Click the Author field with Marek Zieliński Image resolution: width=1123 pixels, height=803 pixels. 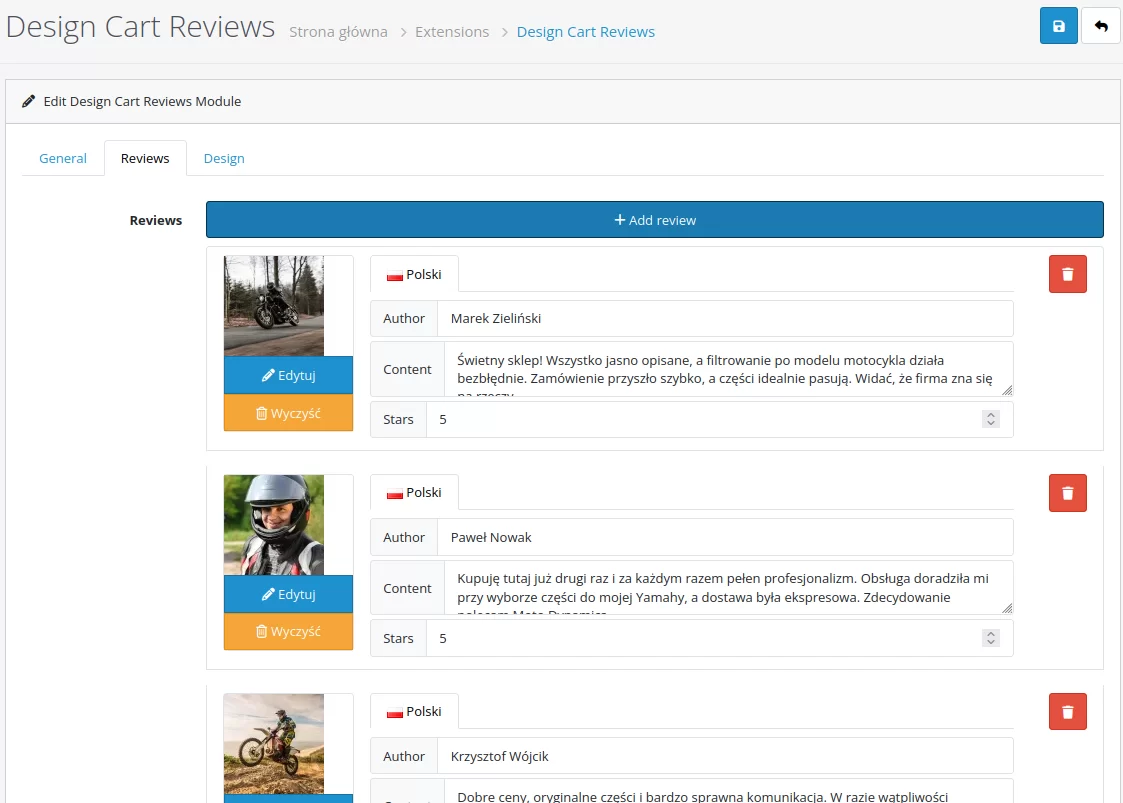pos(725,319)
